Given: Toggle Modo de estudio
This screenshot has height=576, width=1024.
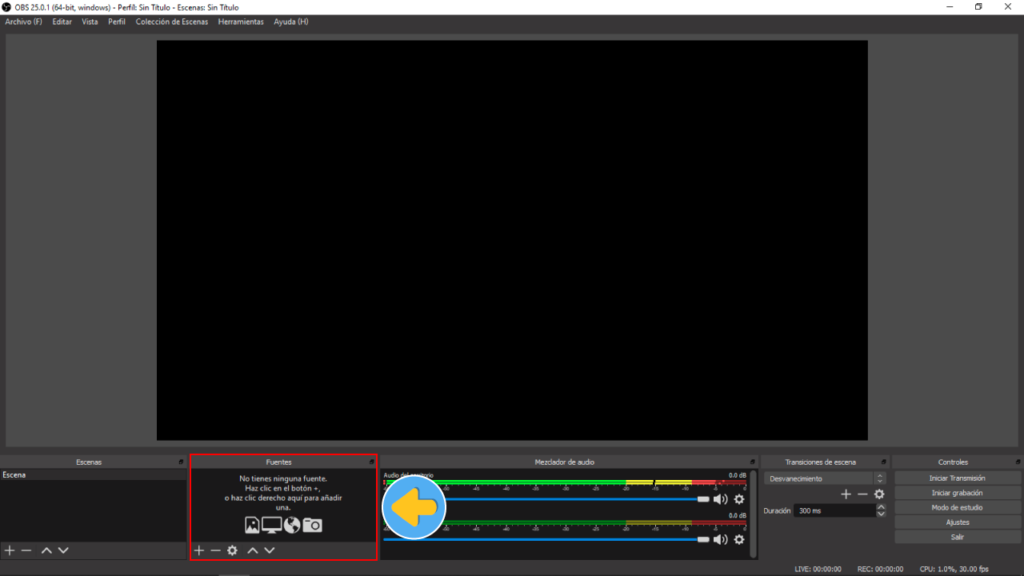Looking at the screenshot, I should pos(957,508).
